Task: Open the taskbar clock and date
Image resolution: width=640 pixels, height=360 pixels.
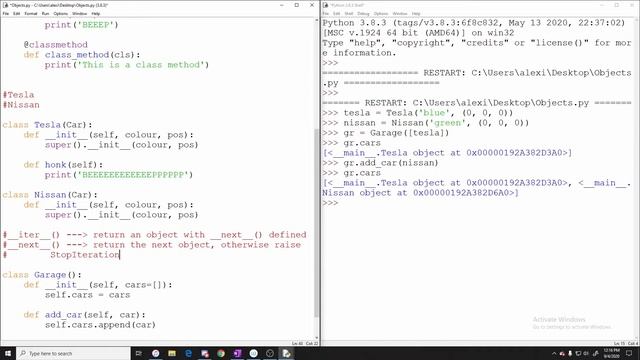Action: (611, 353)
